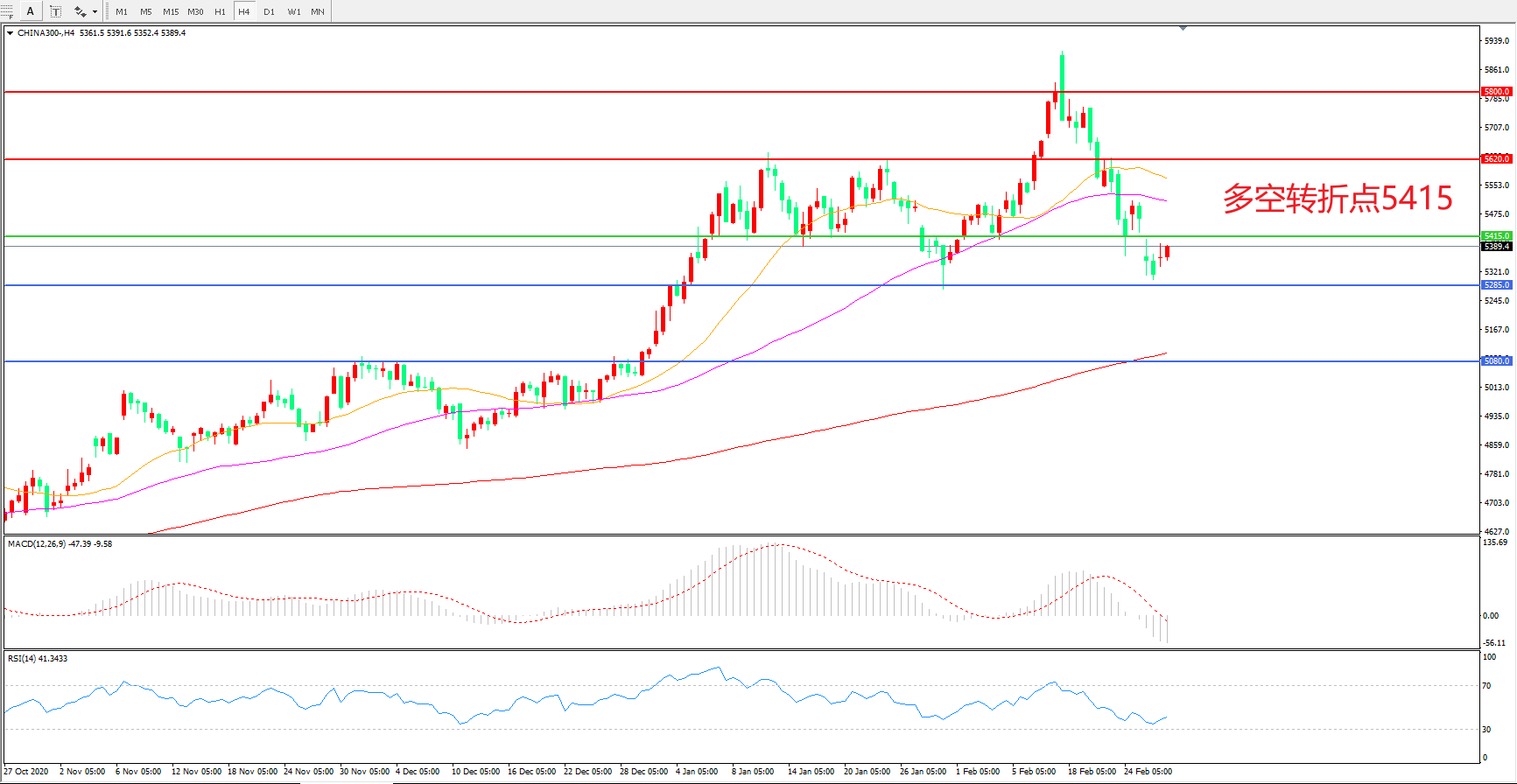Click the active H4 timeframe button

click(244, 11)
